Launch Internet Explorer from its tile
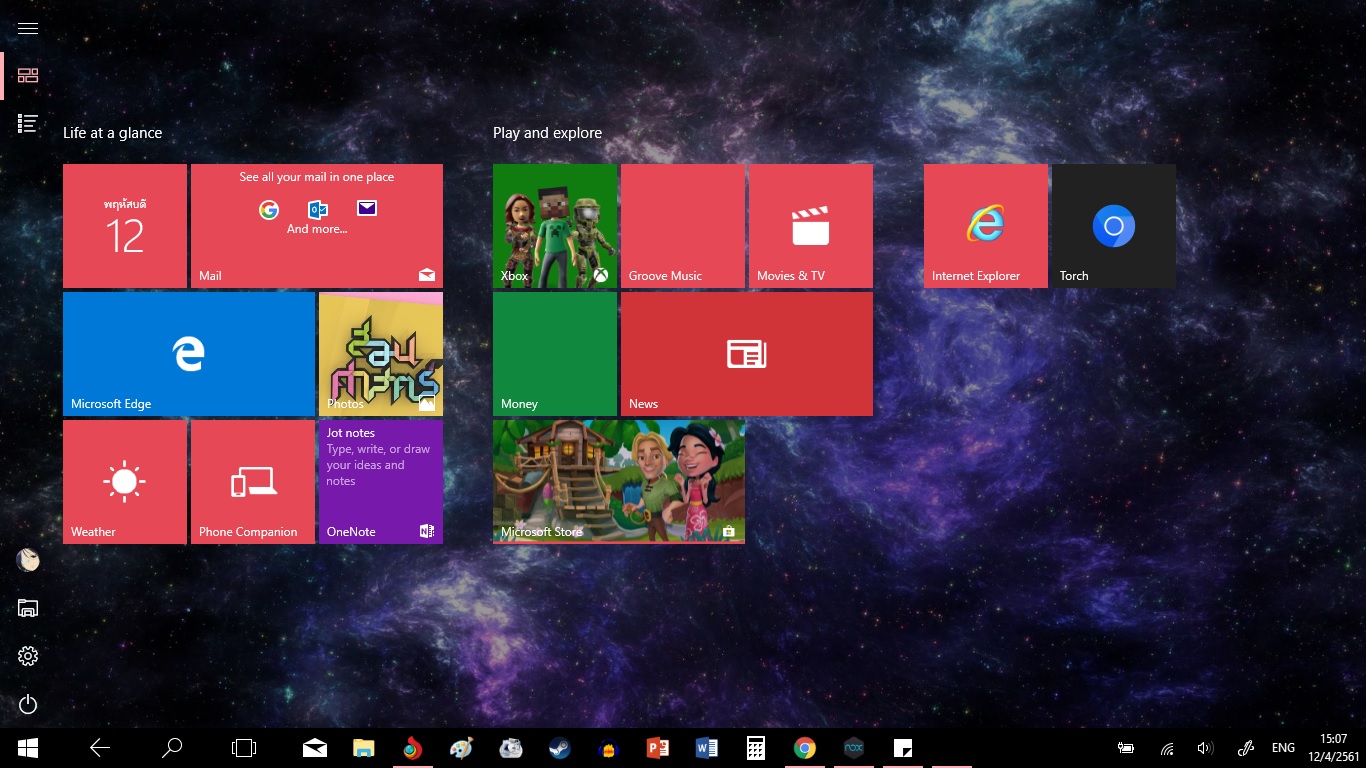 (x=985, y=226)
